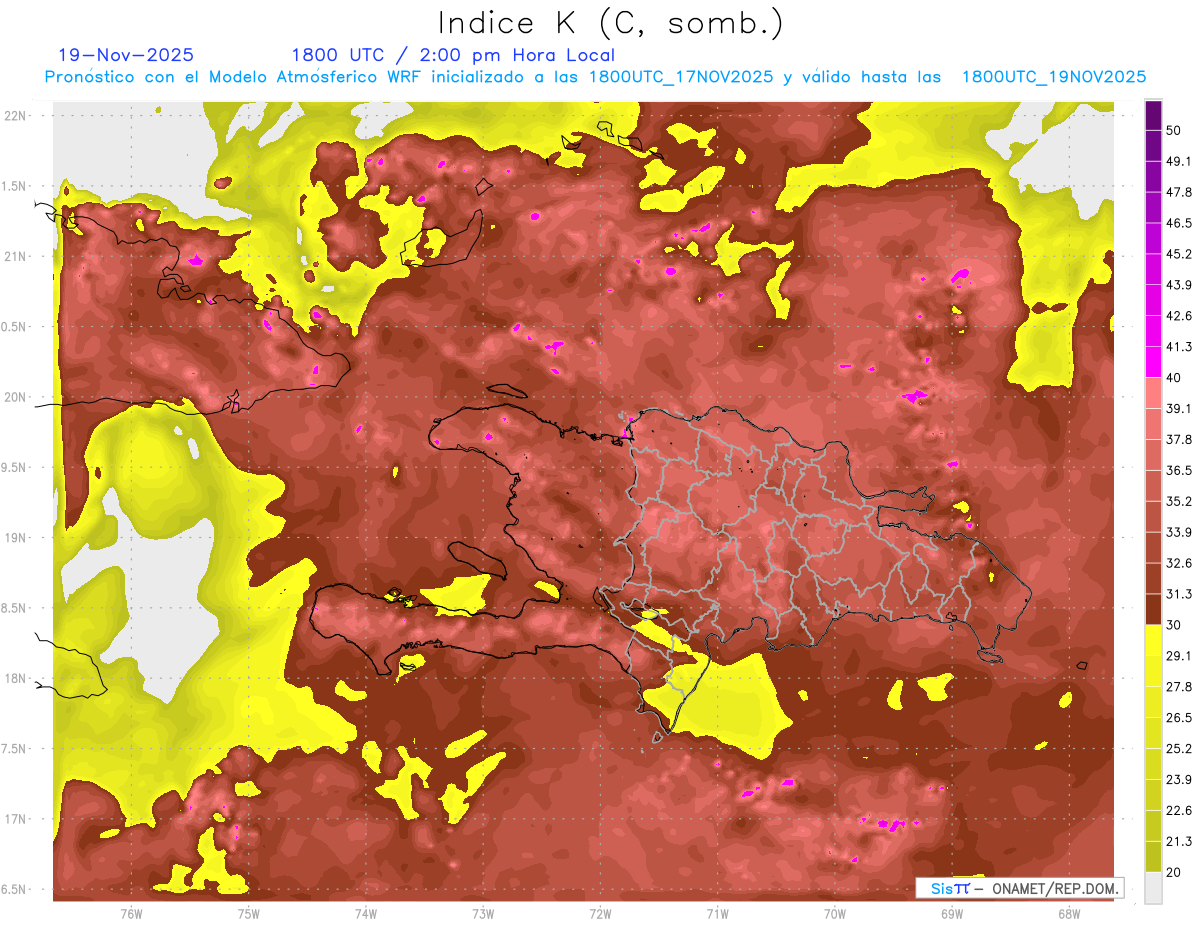Image resolution: width=1200 pixels, height=927 pixels.
Task: Click the "76W" longitude axis label
Action: click(131, 913)
